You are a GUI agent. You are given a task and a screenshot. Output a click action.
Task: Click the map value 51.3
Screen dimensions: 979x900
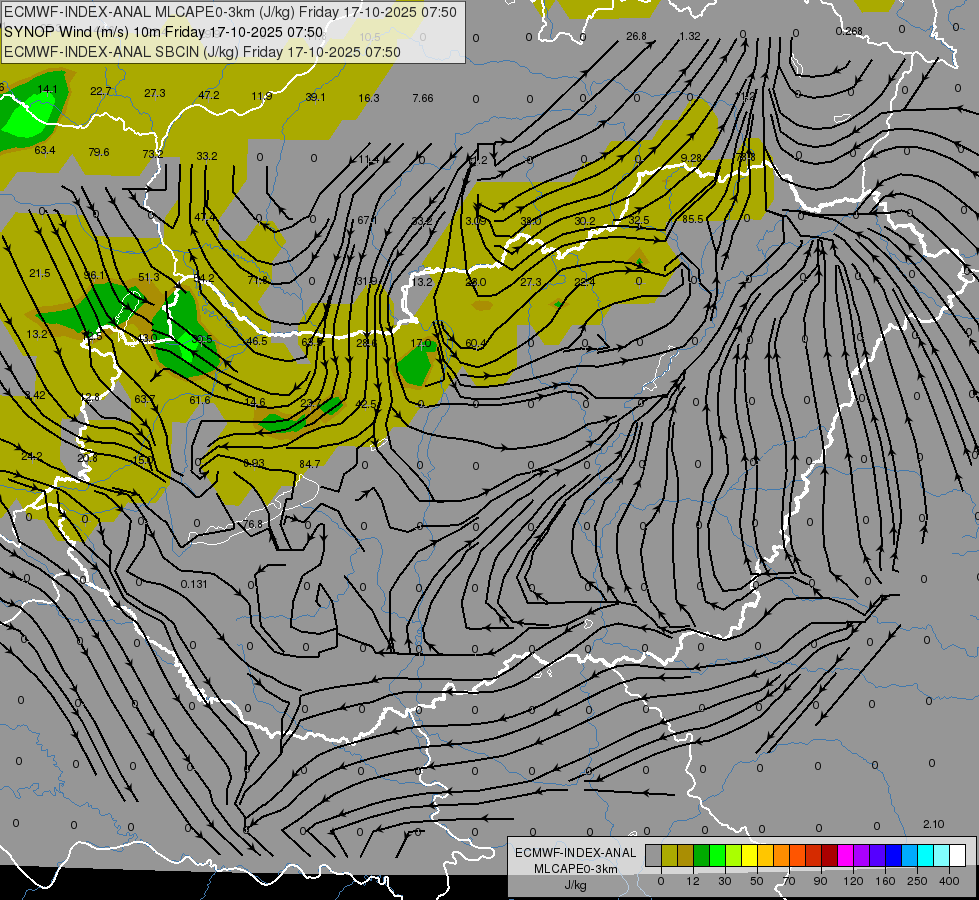(x=149, y=277)
